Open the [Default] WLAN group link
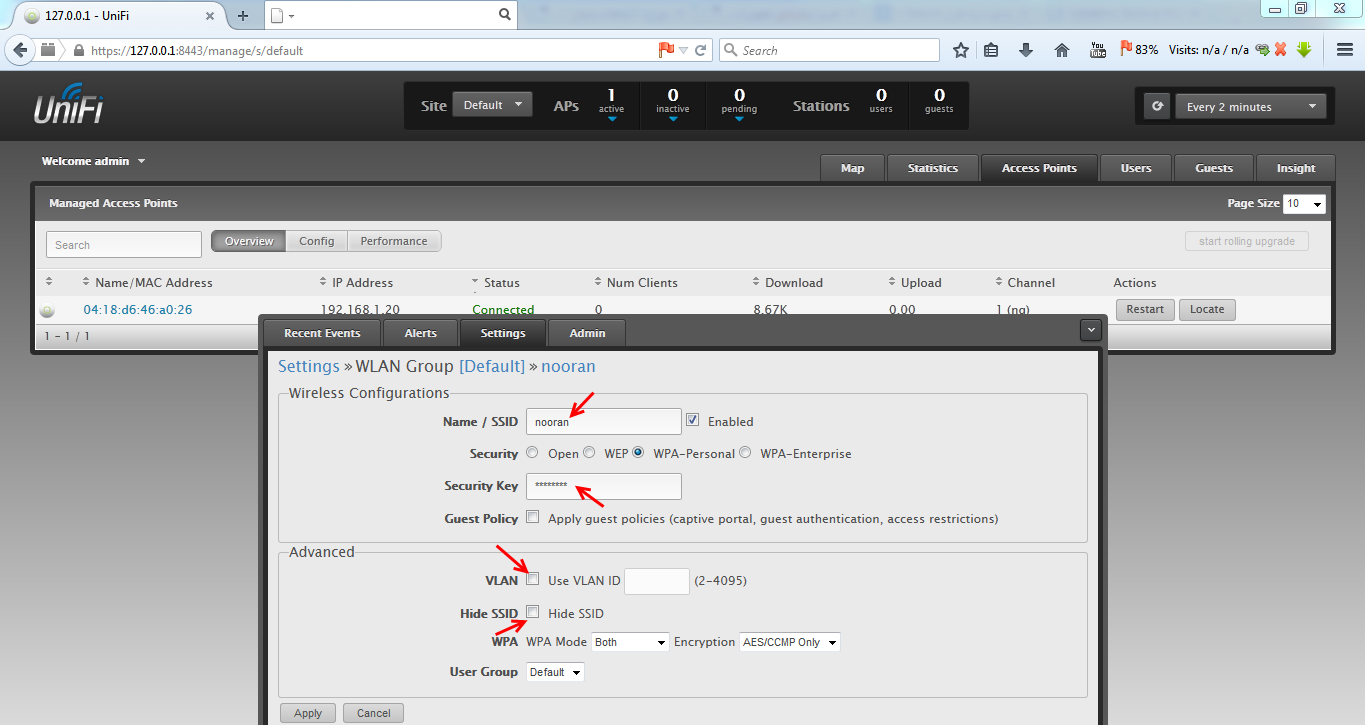The height and width of the screenshot is (725, 1365). [492, 366]
